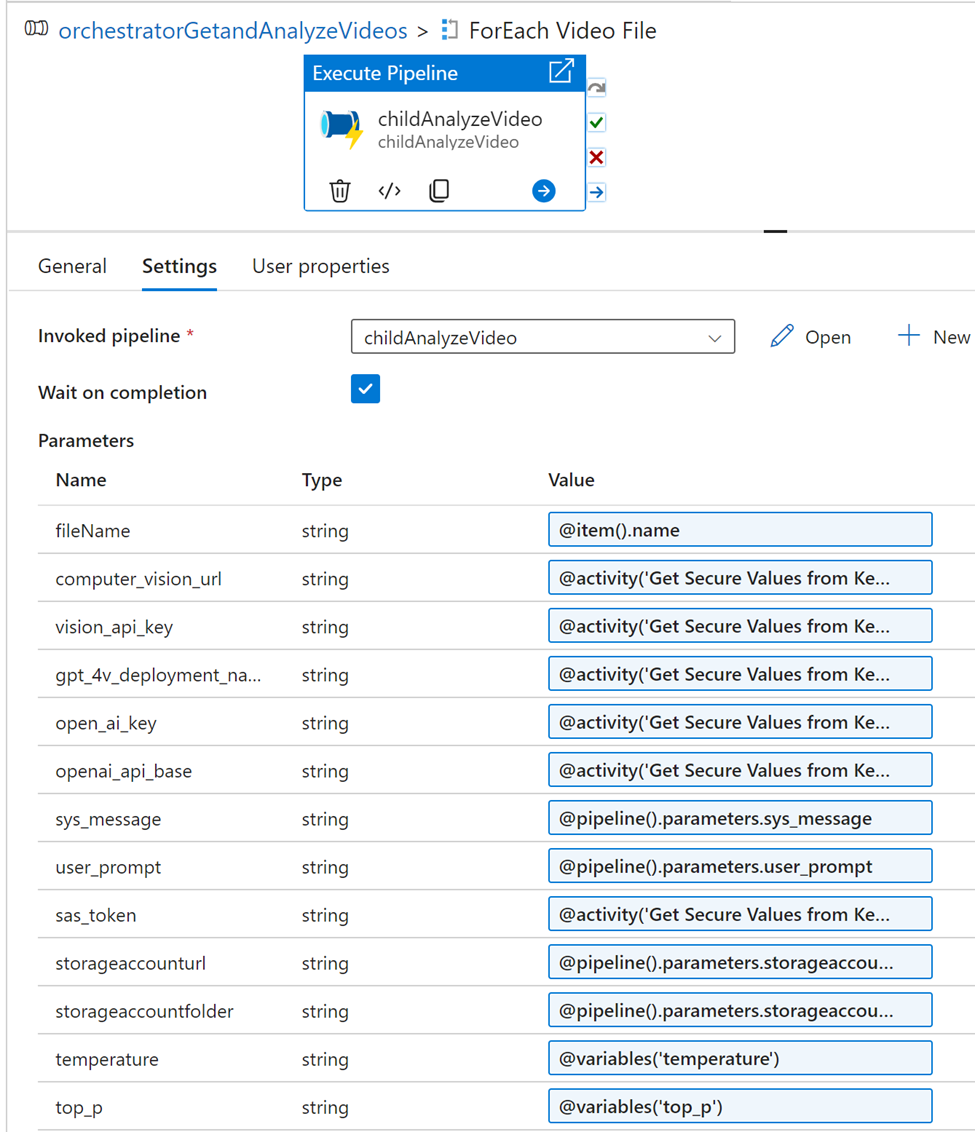
Task: Edit the sas_token value field
Action: [740, 914]
